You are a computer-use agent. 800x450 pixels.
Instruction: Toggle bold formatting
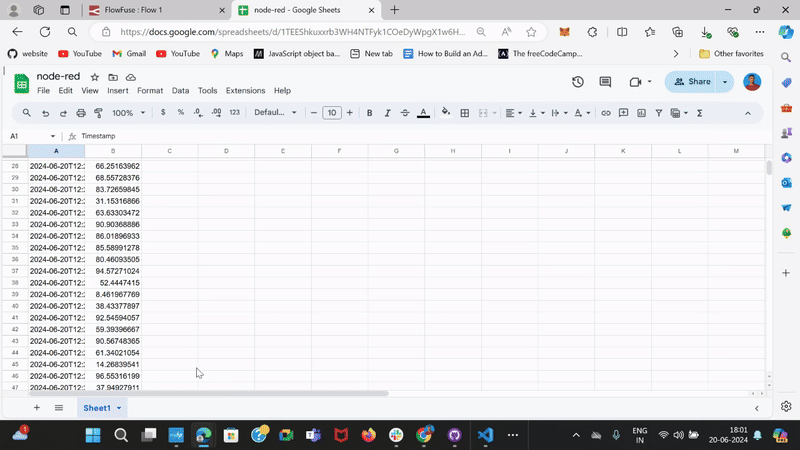coord(369,113)
